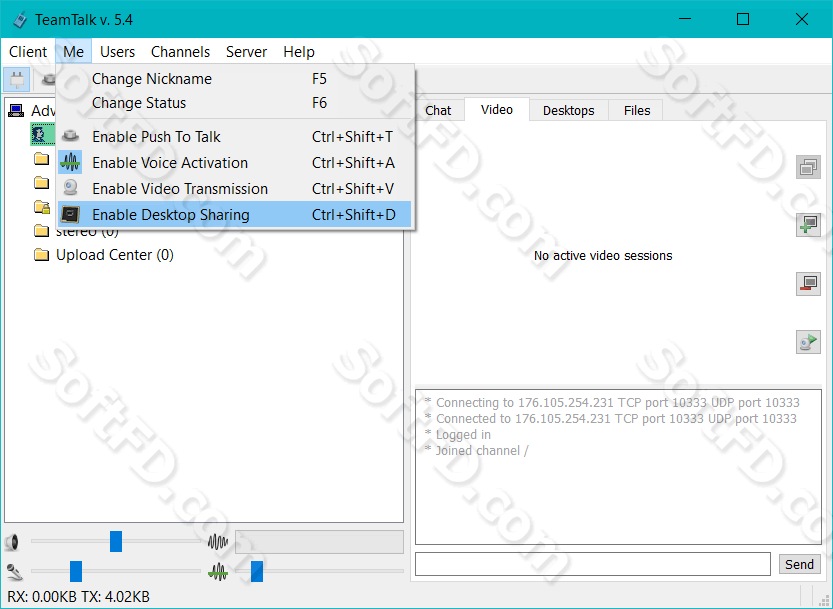Open the Server menu
Image resolution: width=833 pixels, height=609 pixels.
246,52
